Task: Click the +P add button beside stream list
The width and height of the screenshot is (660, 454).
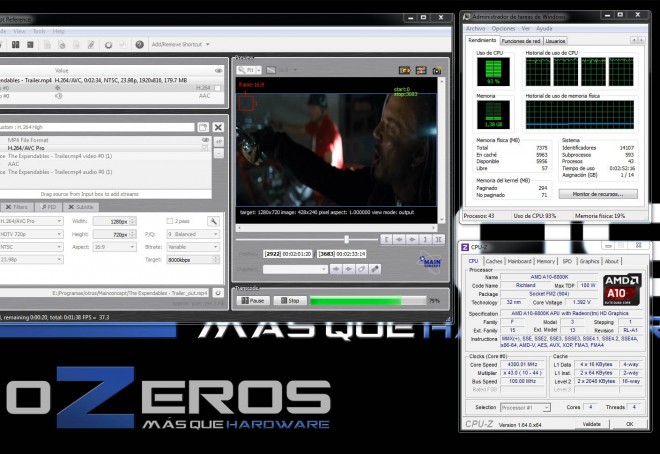Action: tap(219, 142)
